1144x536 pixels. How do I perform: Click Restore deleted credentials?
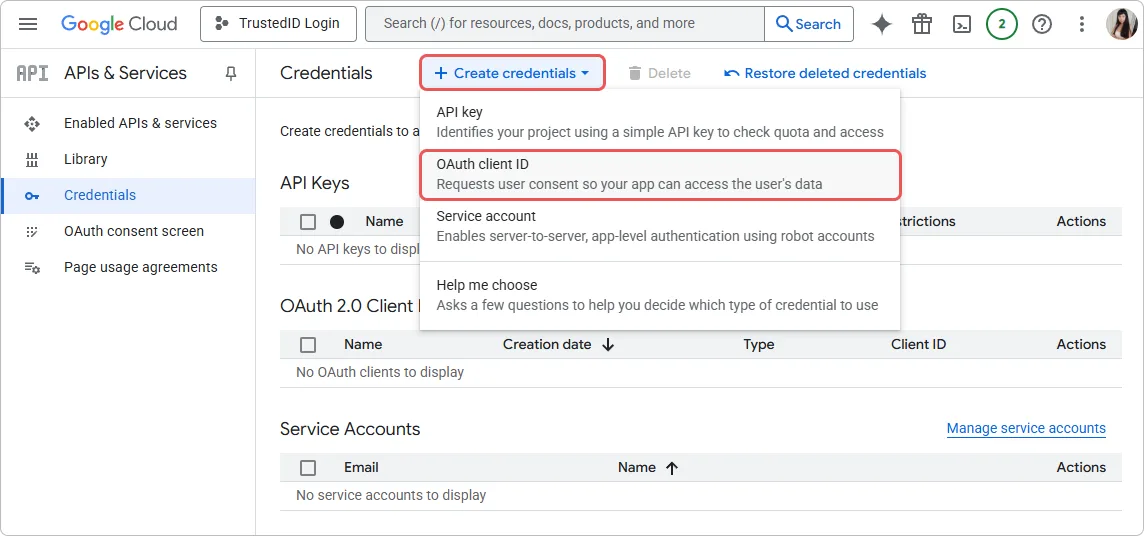pos(825,73)
